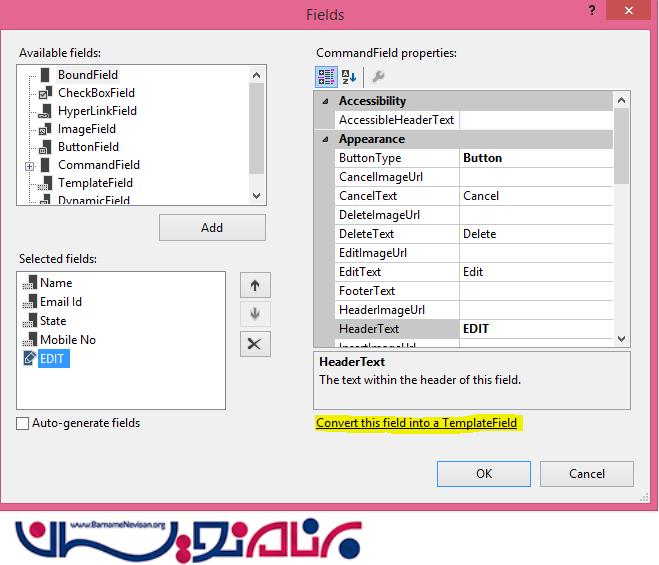This screenshot has height=565, width=659.
Task: Click Convert this field into a TemplateField link
Action: point(416,423)
